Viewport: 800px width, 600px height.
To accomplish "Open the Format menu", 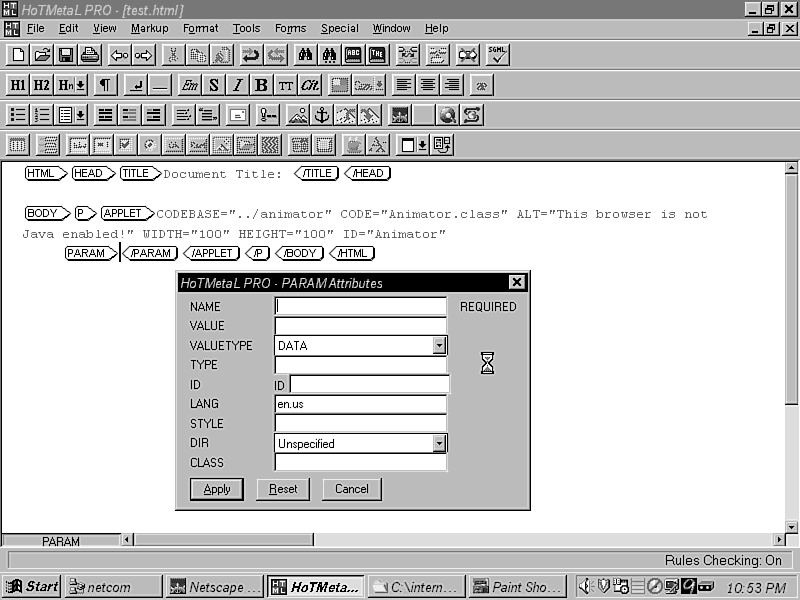I will coord(201,29).
